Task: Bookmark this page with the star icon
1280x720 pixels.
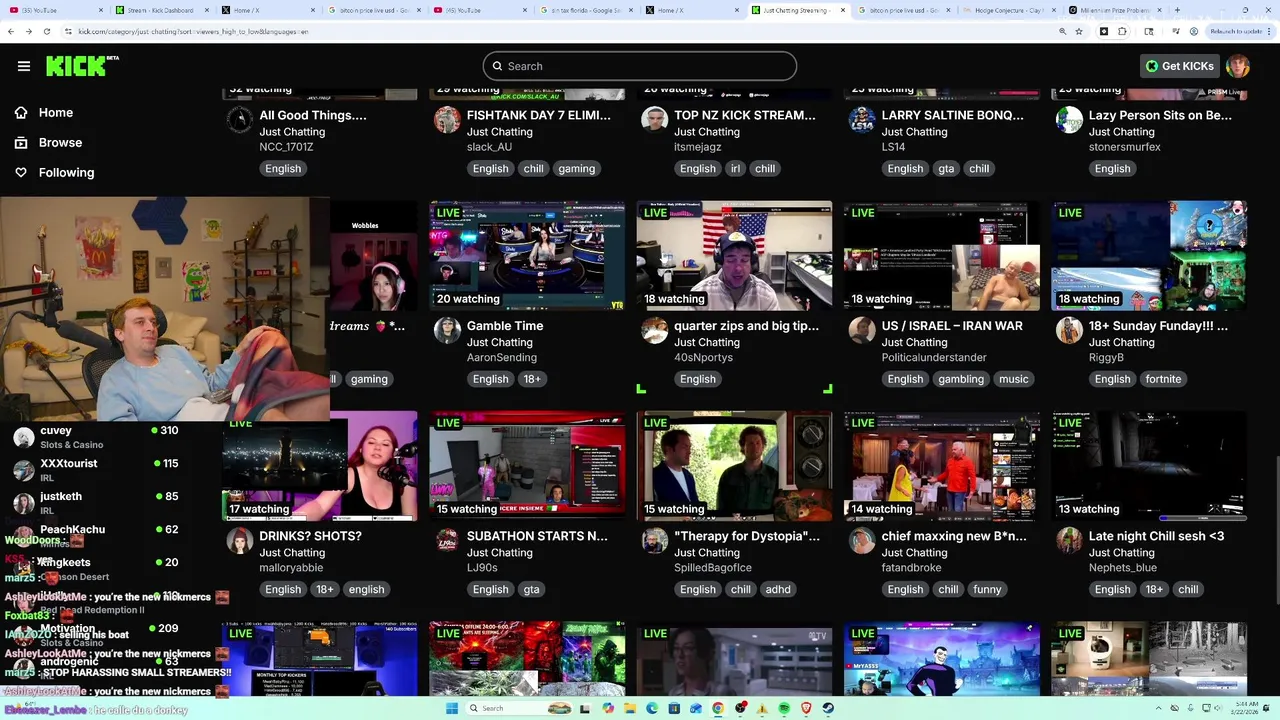Action: 1079,31
